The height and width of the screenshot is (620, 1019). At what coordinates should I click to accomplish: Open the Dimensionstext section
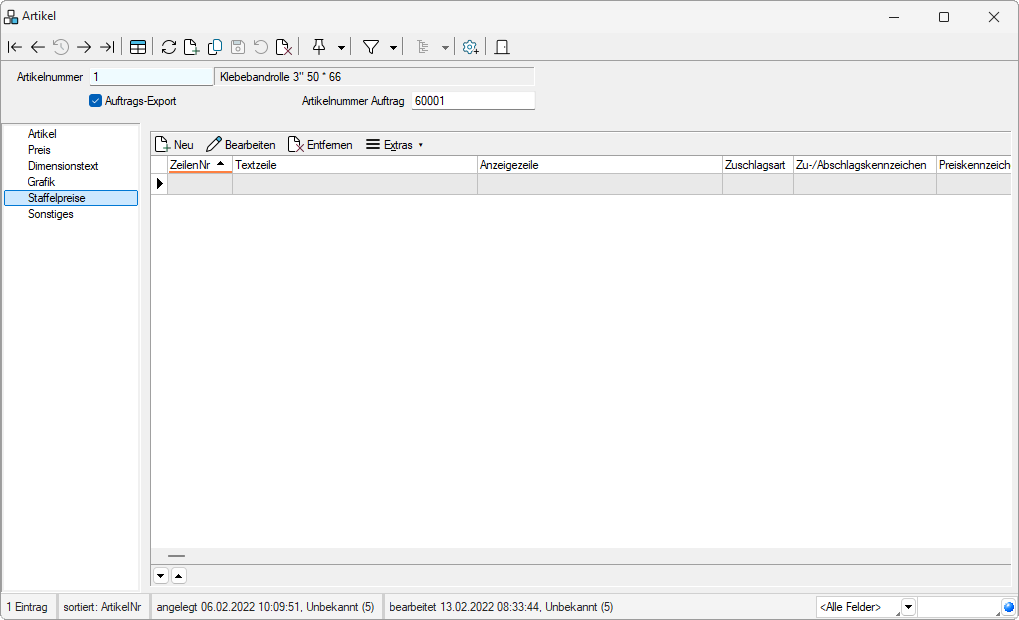pyautogui.click(x=63, y=166)
